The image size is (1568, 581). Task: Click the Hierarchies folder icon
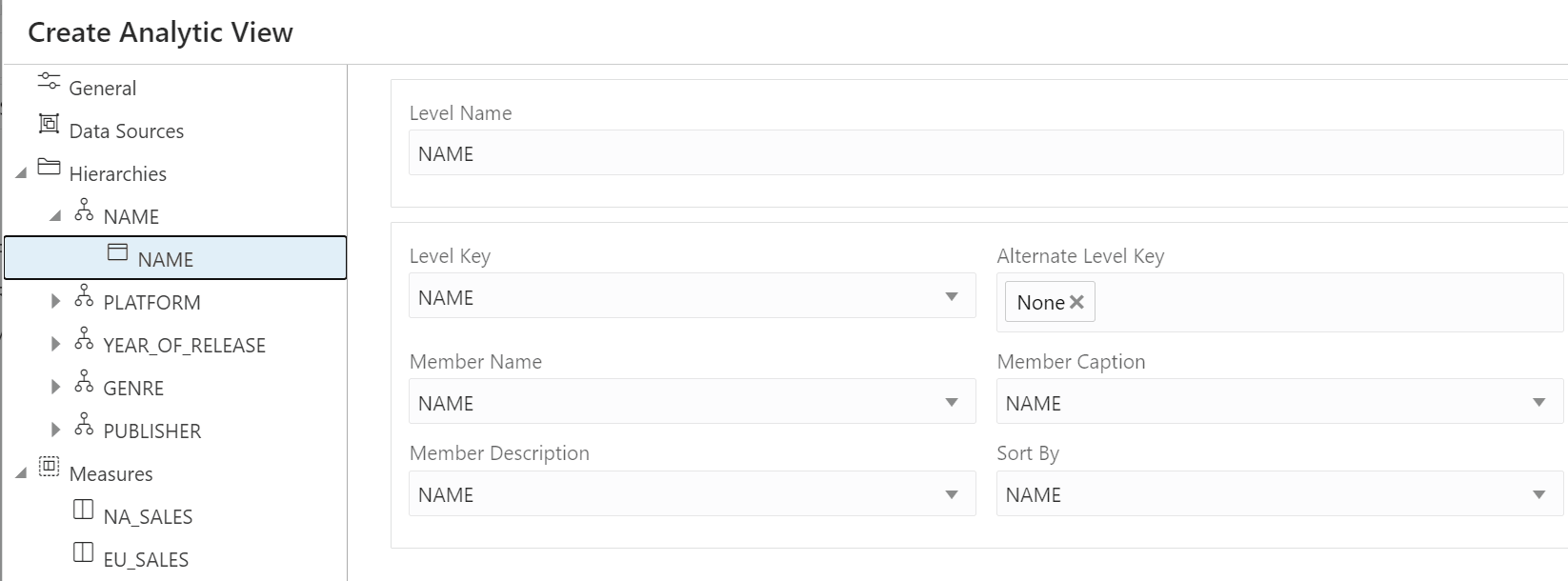pos(50,171)
